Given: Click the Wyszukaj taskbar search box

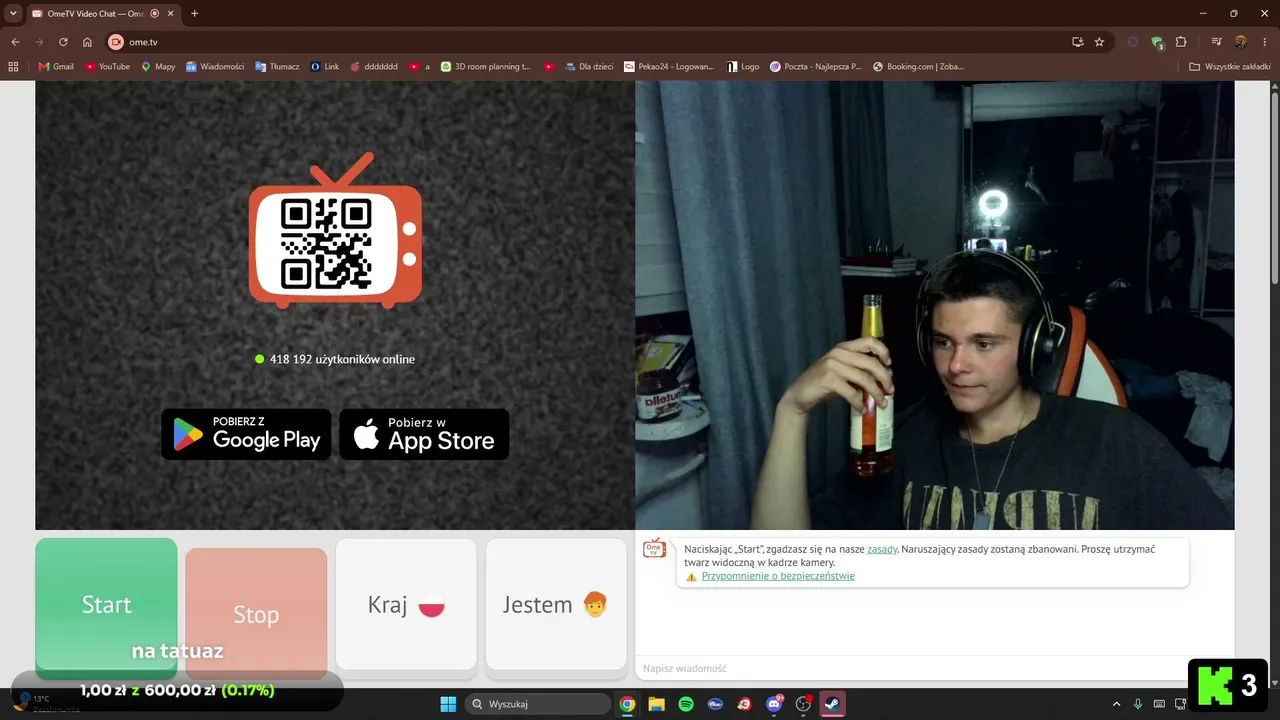Looking at the screenshot, I should tap(538, 704).
